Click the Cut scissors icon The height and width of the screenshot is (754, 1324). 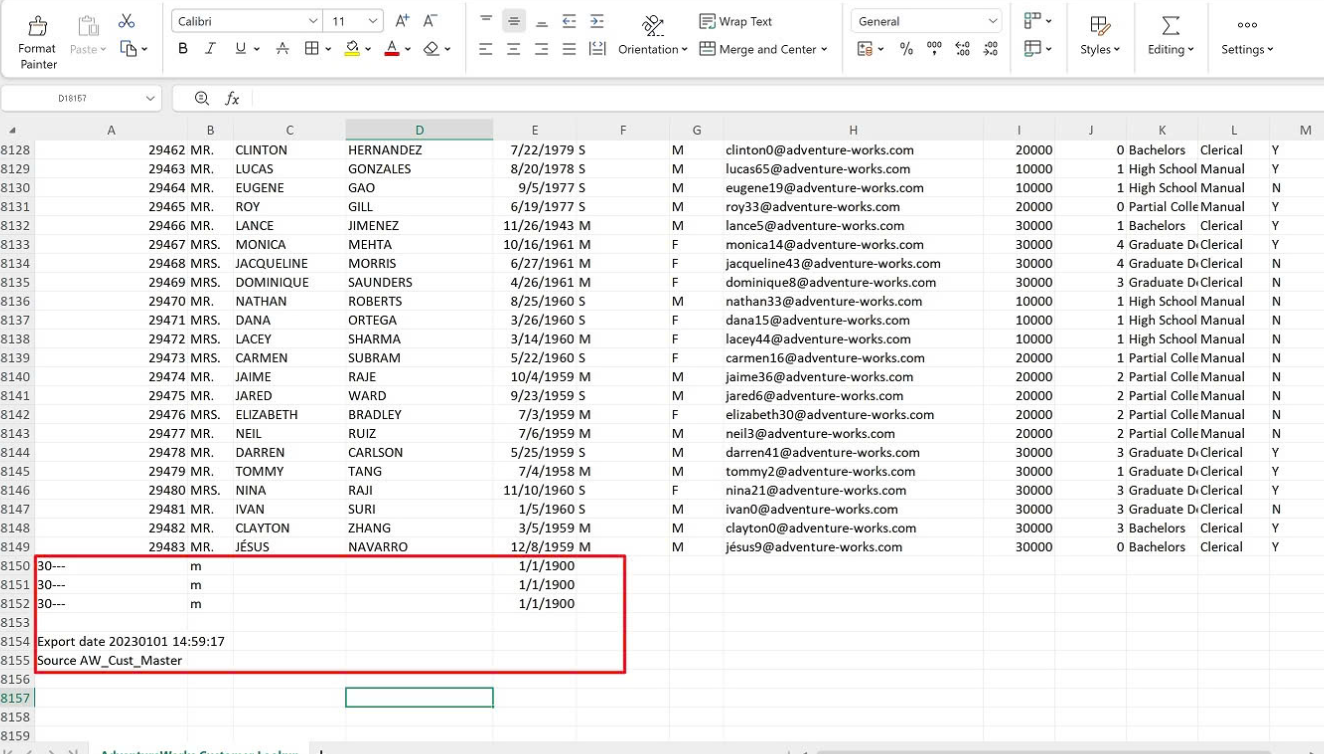pos(126,21)
